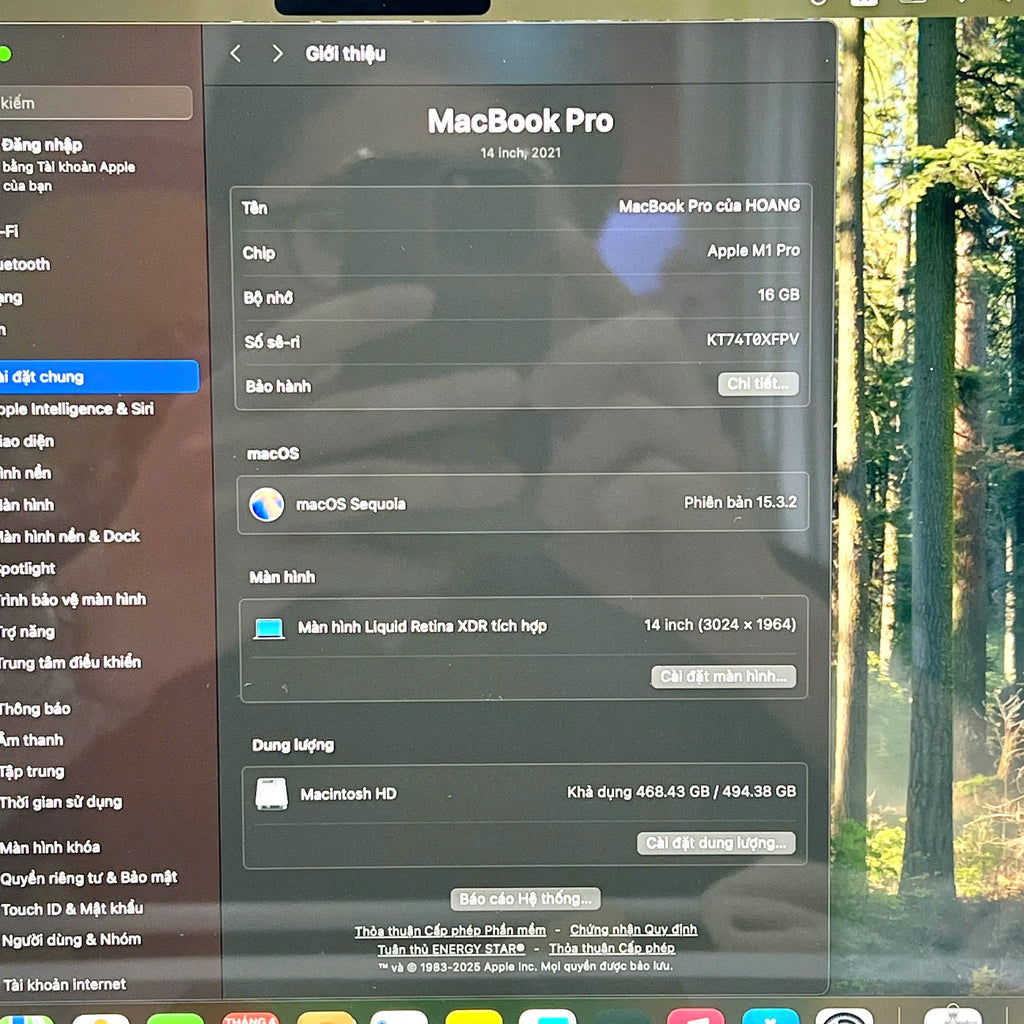Click the 14 inch (3024 × 1964) resolution text
1024x1024 pixels.
pyautogui.click(x=720, y=625)
